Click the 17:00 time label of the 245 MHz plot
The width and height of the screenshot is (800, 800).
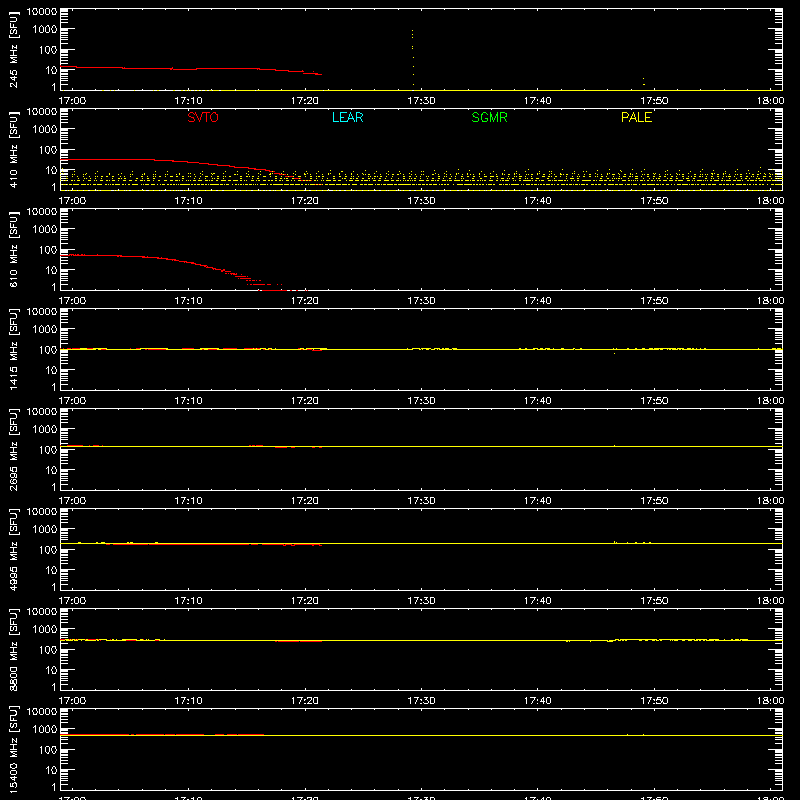coord(72,101)
